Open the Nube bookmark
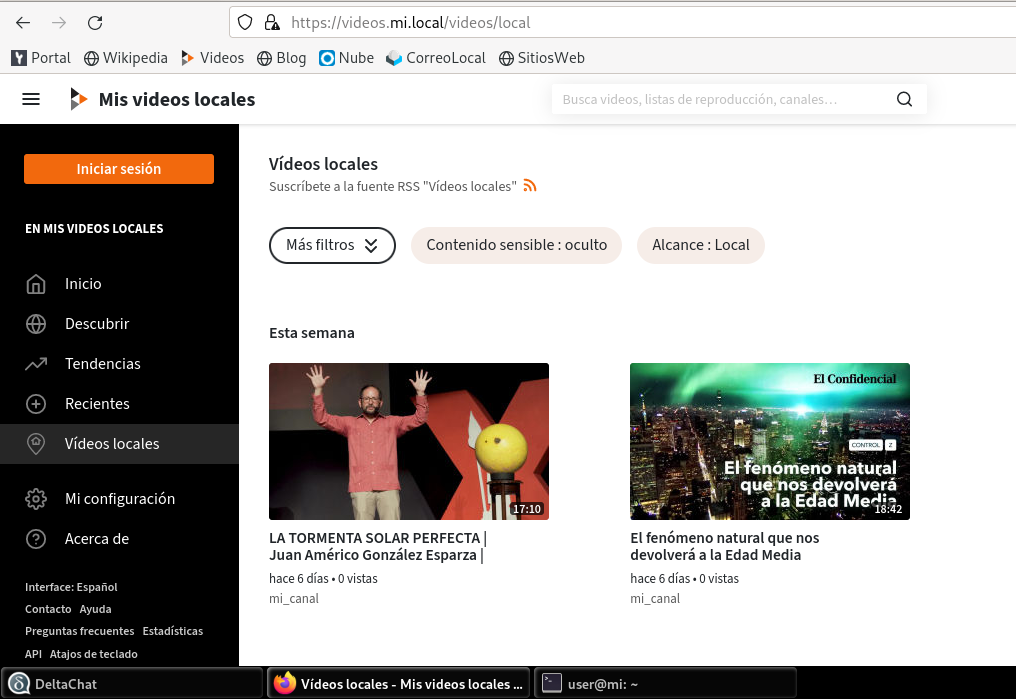The image size is (1016, 699). click(347, 58)
